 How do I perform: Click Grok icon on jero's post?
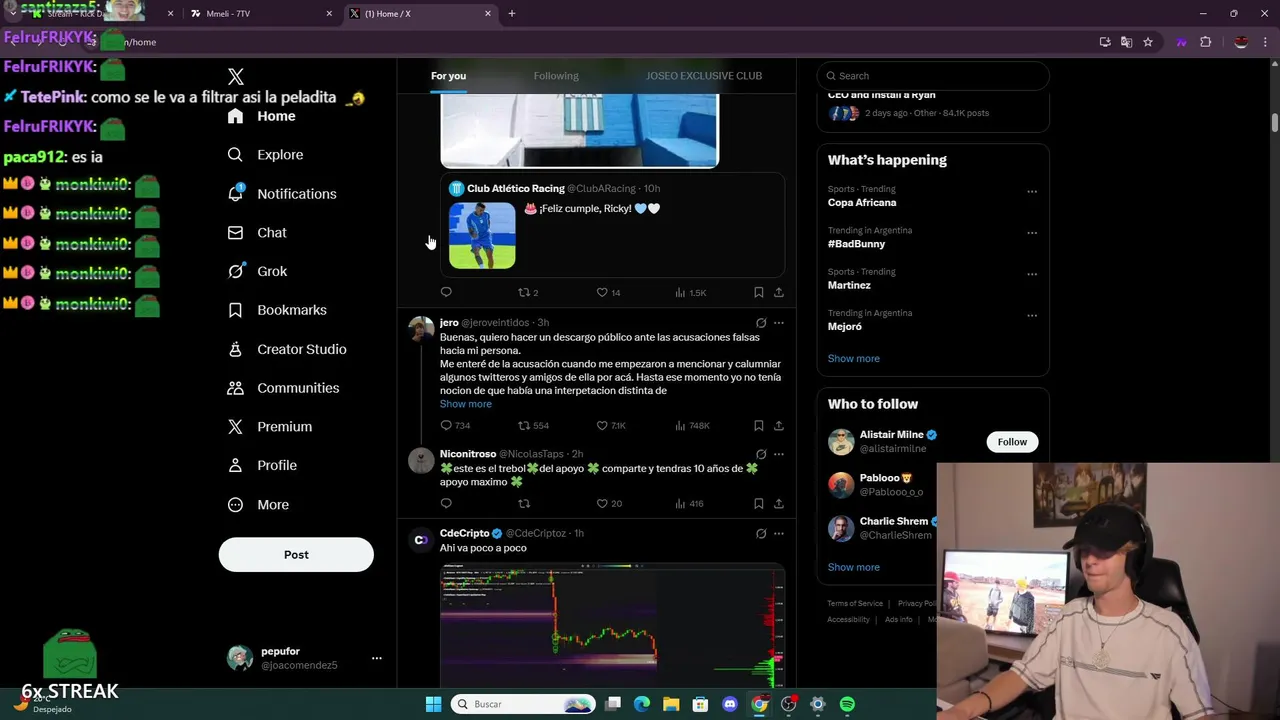coord(761,323)
